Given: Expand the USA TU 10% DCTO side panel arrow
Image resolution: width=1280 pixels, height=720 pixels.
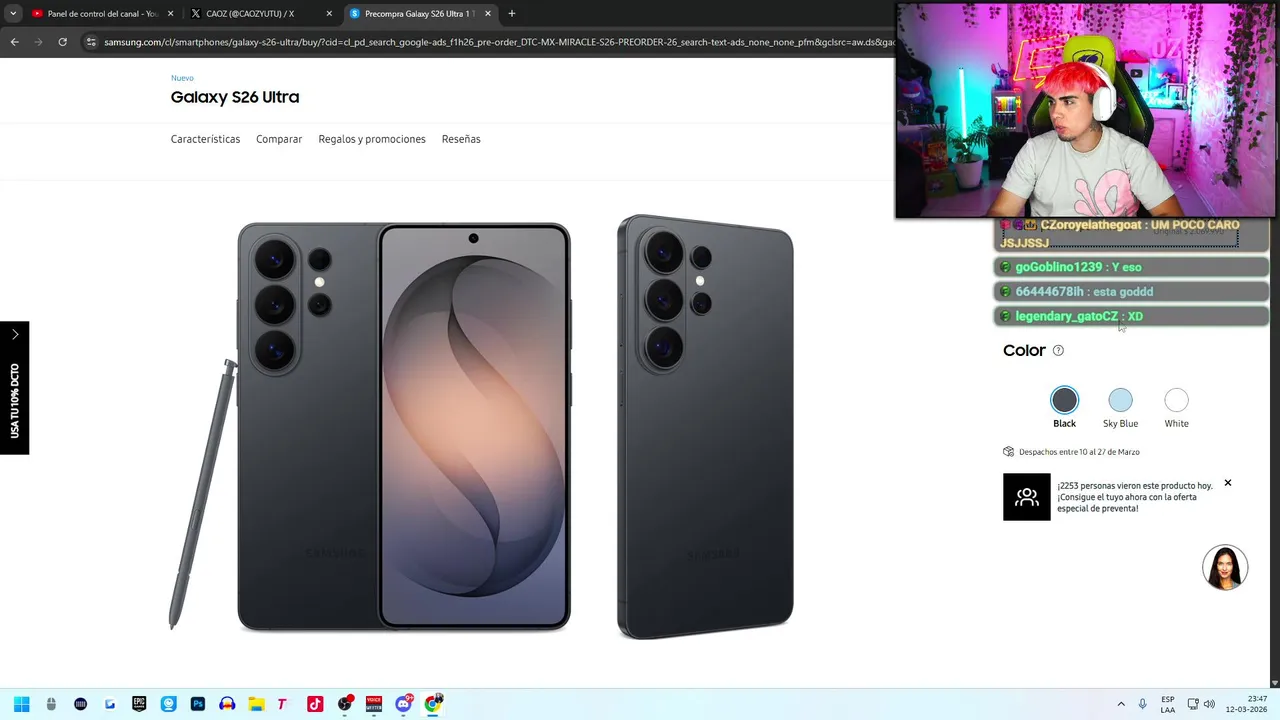Looking at the screenshot, I should coord(14,334).
